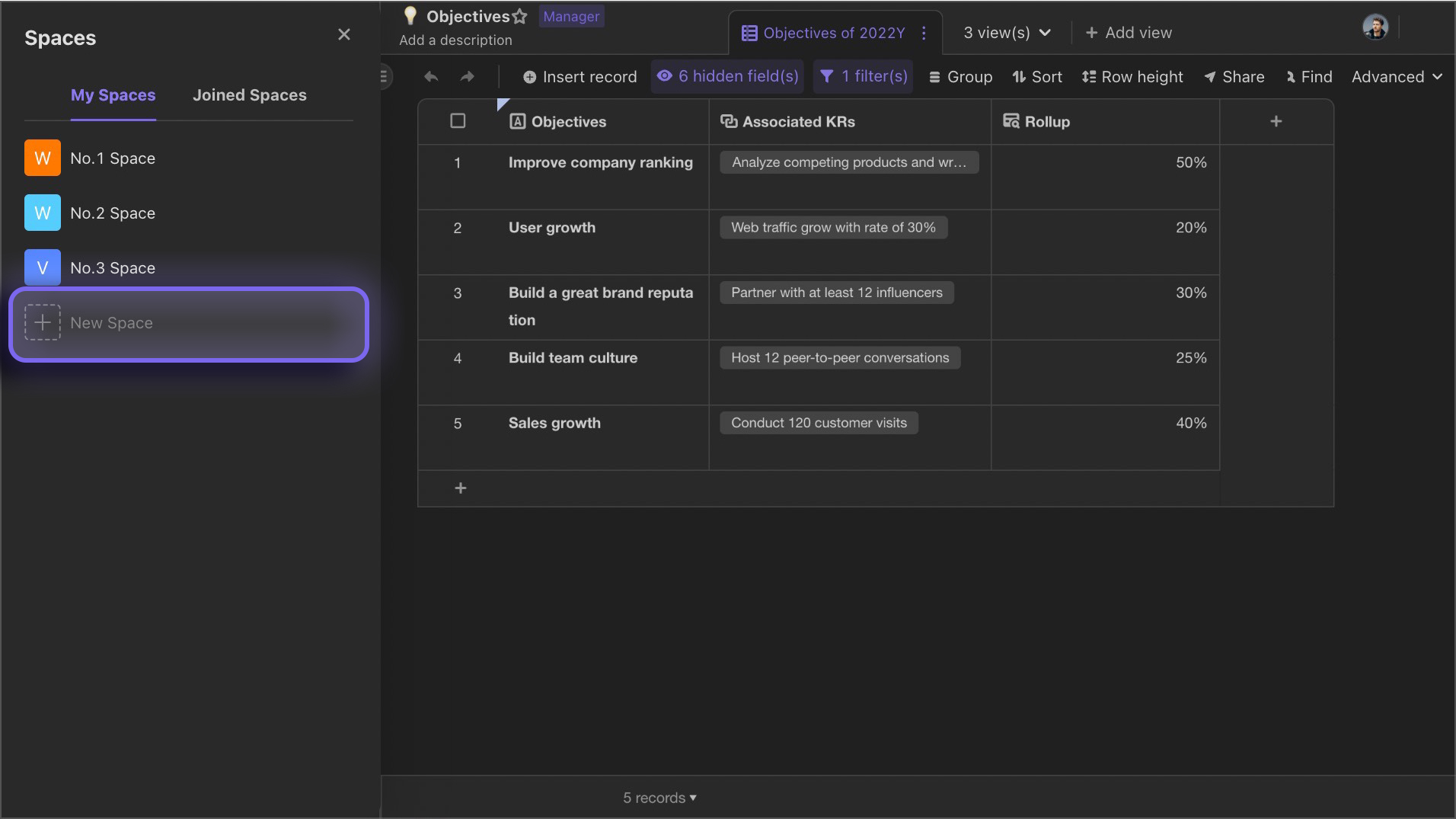Click the Rollup column header
The width and height of the screenshot is (1456, 819).
click(x=1105, y=122)
